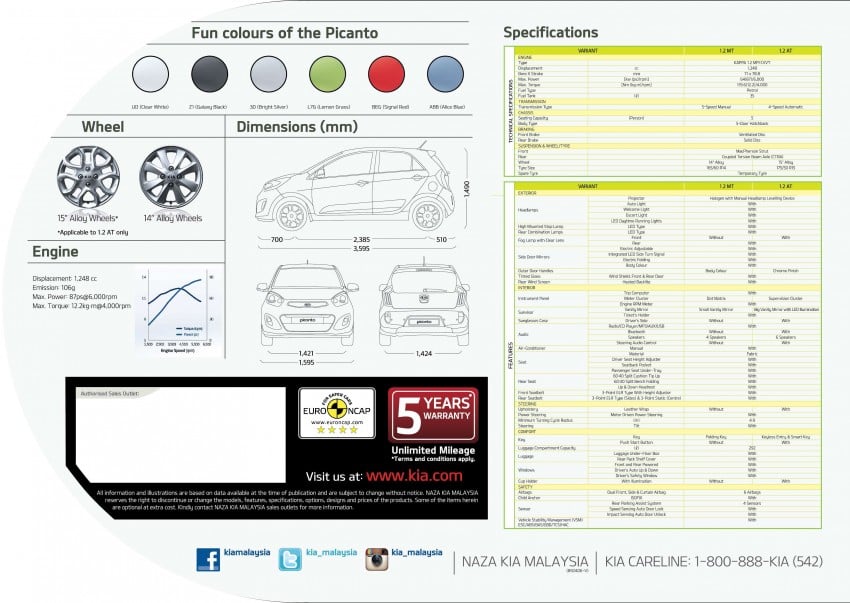Click the Instagram camera icon
The image size is (850, 603).
[x=376, y=560]
